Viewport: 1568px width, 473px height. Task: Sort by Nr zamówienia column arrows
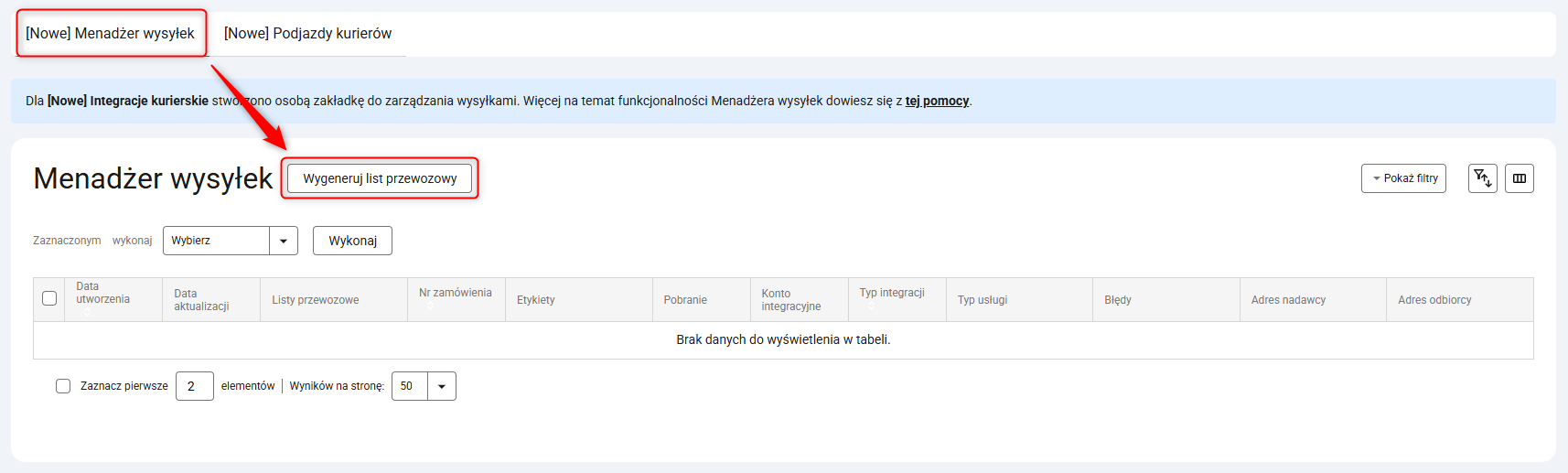(430, 306)
